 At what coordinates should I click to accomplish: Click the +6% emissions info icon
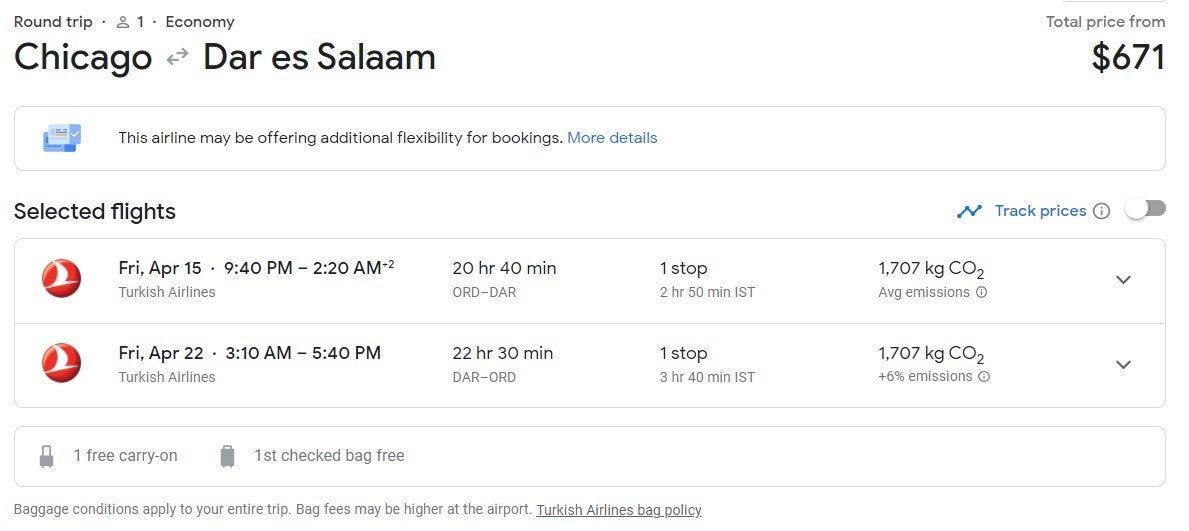(984, 377)
